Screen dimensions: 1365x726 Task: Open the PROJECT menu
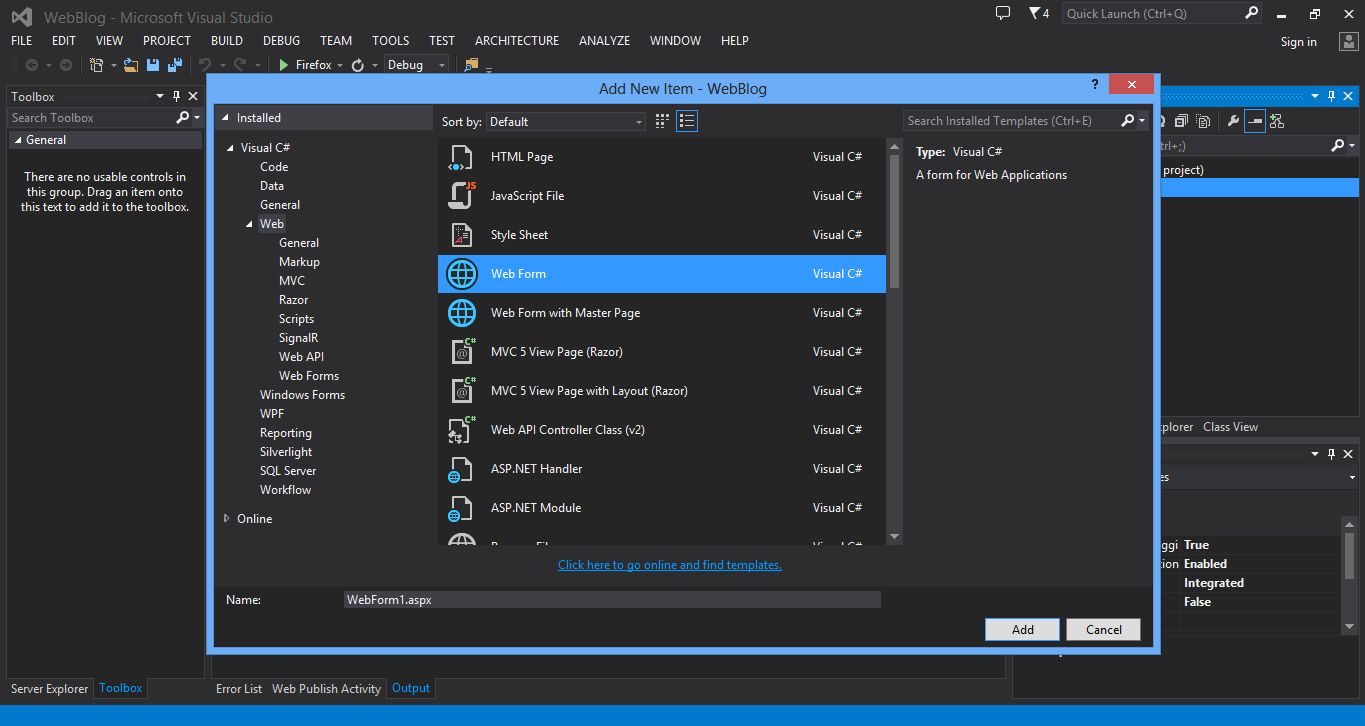coord(167,41)
